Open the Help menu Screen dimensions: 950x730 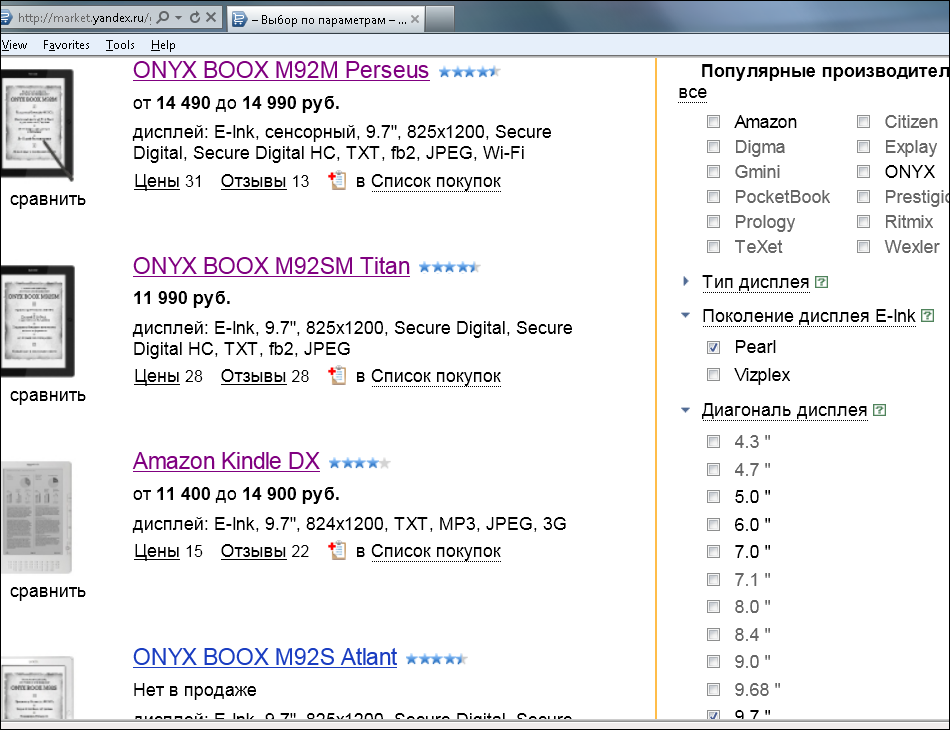[163, 45]
